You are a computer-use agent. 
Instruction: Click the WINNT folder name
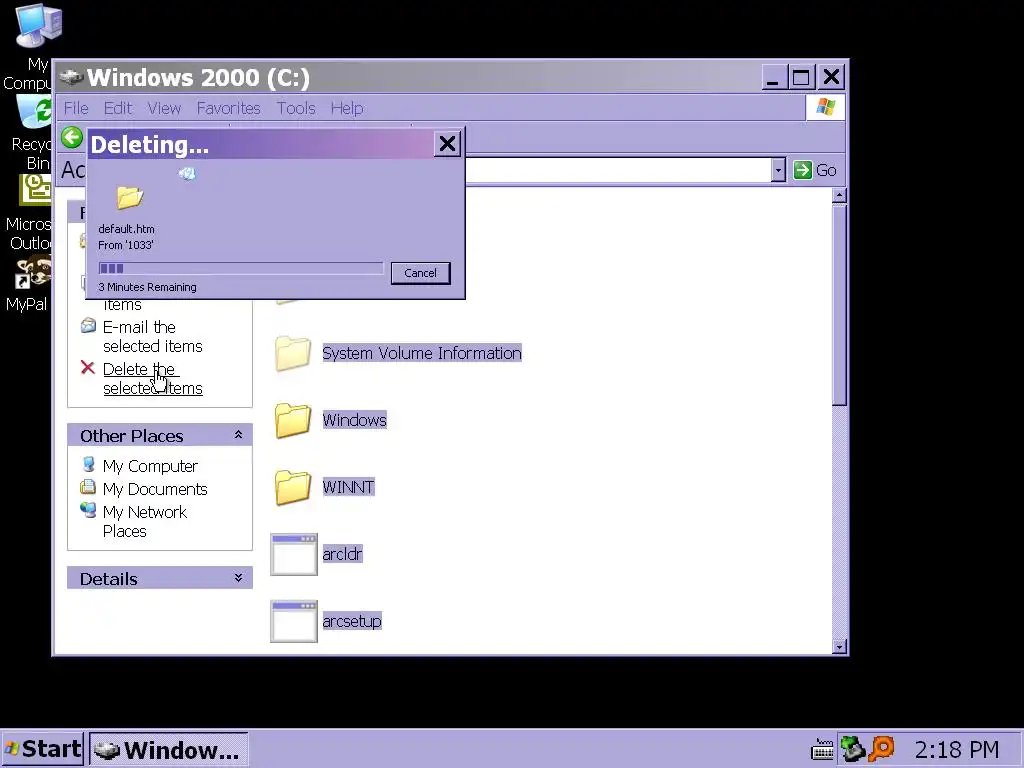pyautogui.click(x=349, y=487)
